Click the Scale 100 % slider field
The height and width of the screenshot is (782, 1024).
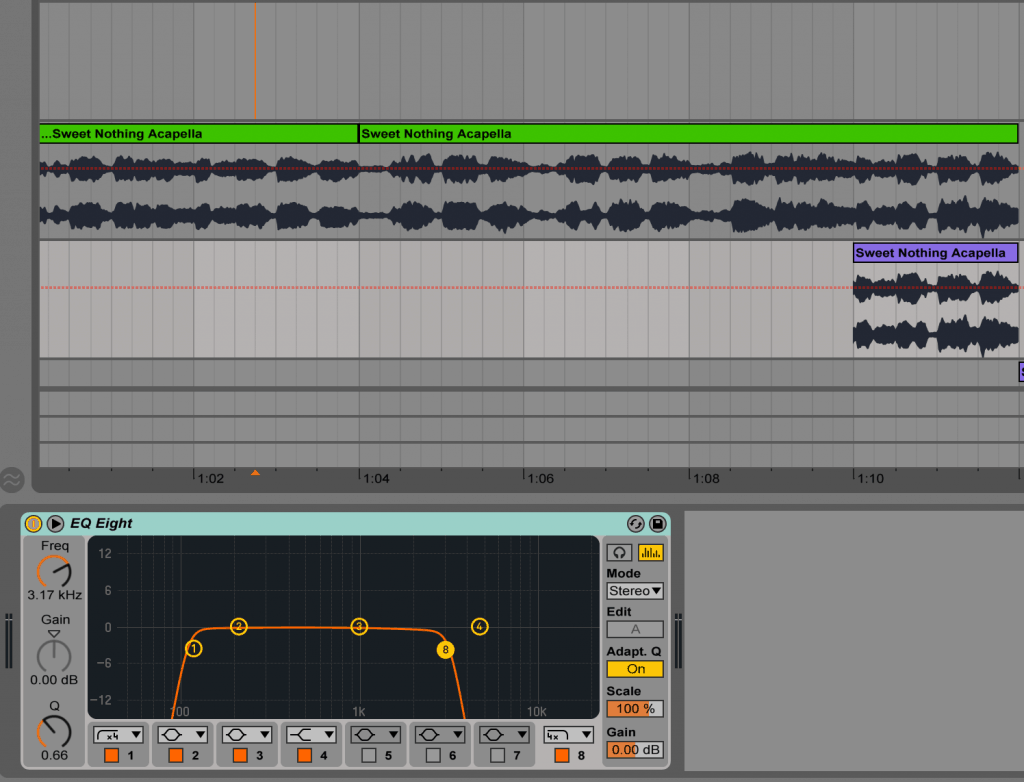tap(635, 709)
